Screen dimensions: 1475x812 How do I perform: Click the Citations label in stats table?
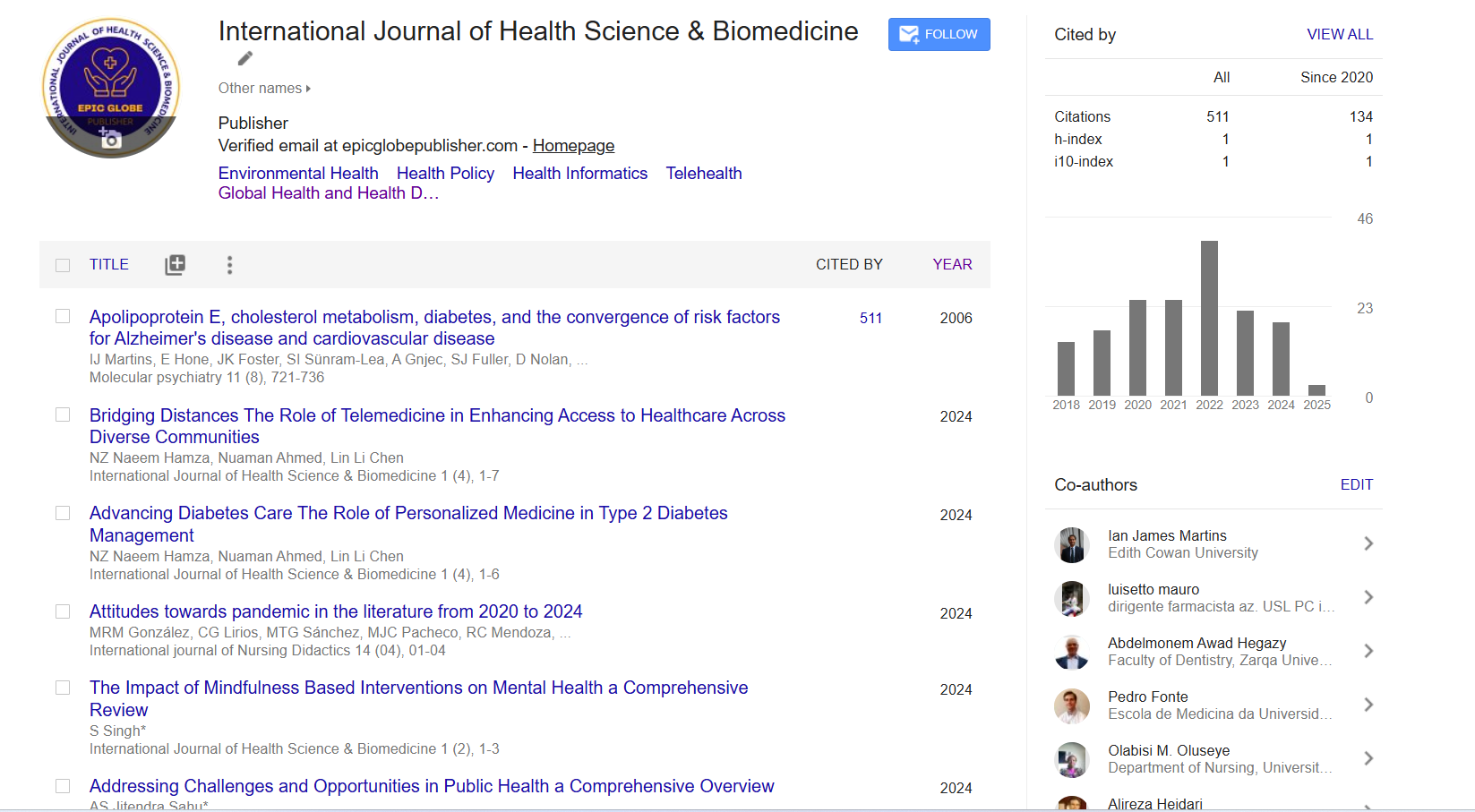pyautogui.click(x=1082, y=116)
